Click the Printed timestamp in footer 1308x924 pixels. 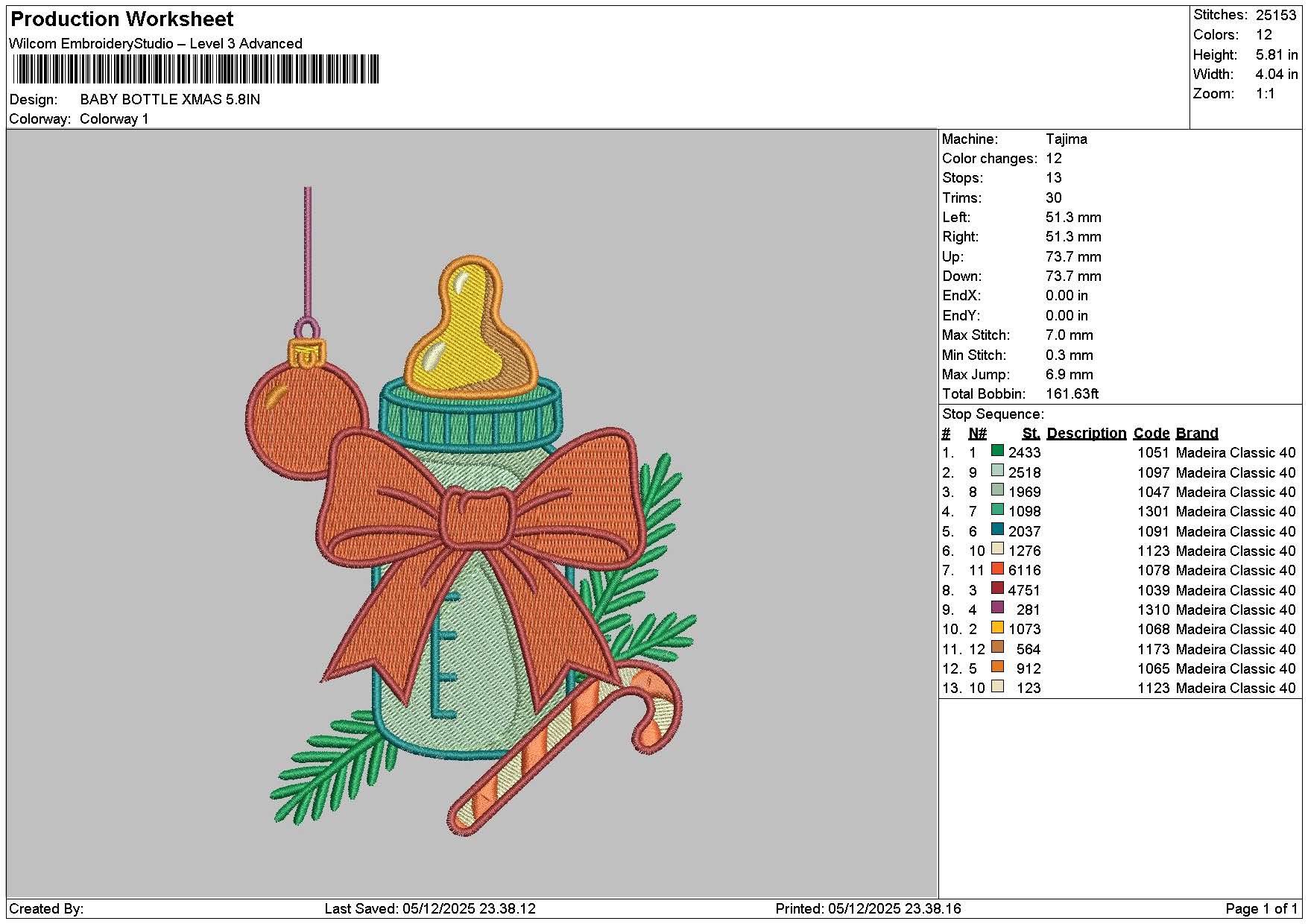click(x=868, y=908)
